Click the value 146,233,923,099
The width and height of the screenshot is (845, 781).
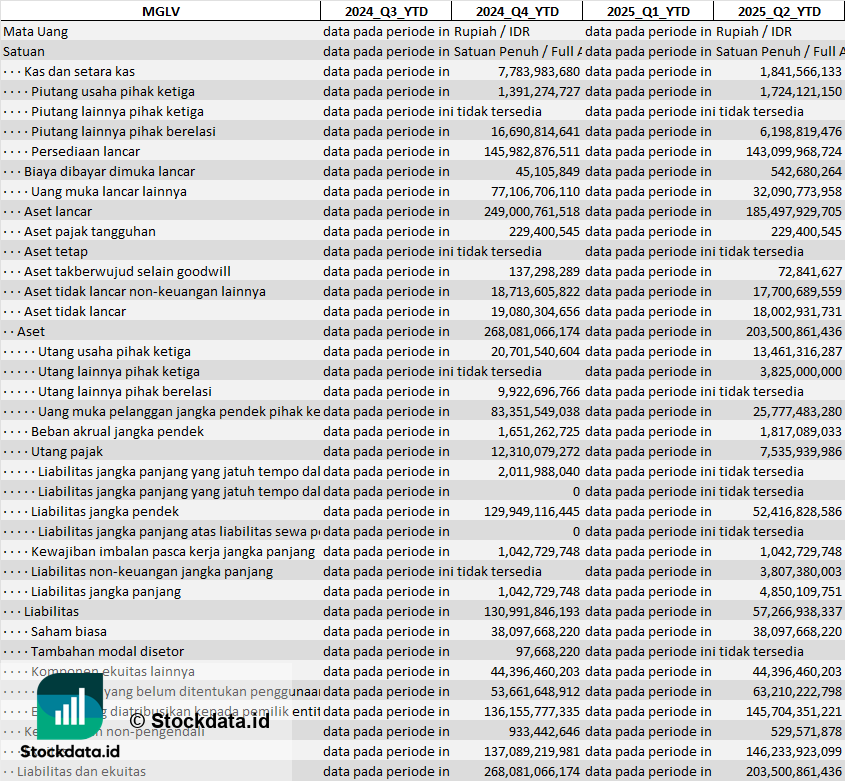794,751
